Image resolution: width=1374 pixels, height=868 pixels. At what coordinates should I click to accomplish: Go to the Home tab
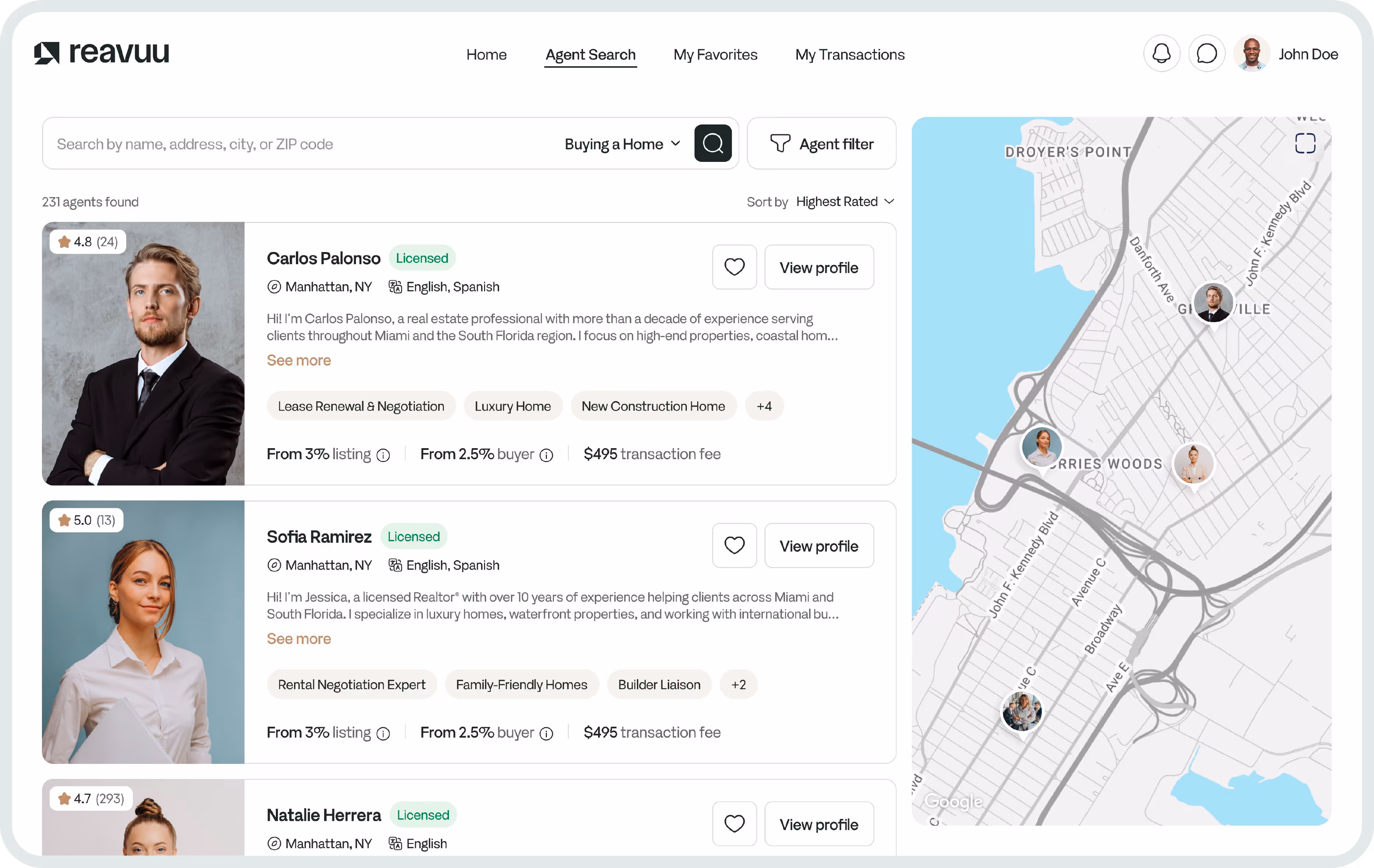pyautogui.click(x=486, y=55)
